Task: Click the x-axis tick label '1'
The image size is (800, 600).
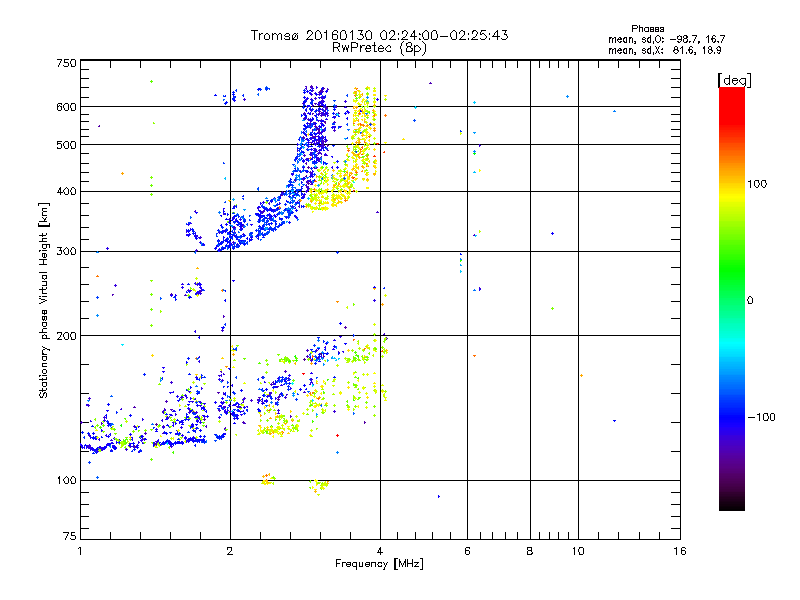Action: coord(80,551)
